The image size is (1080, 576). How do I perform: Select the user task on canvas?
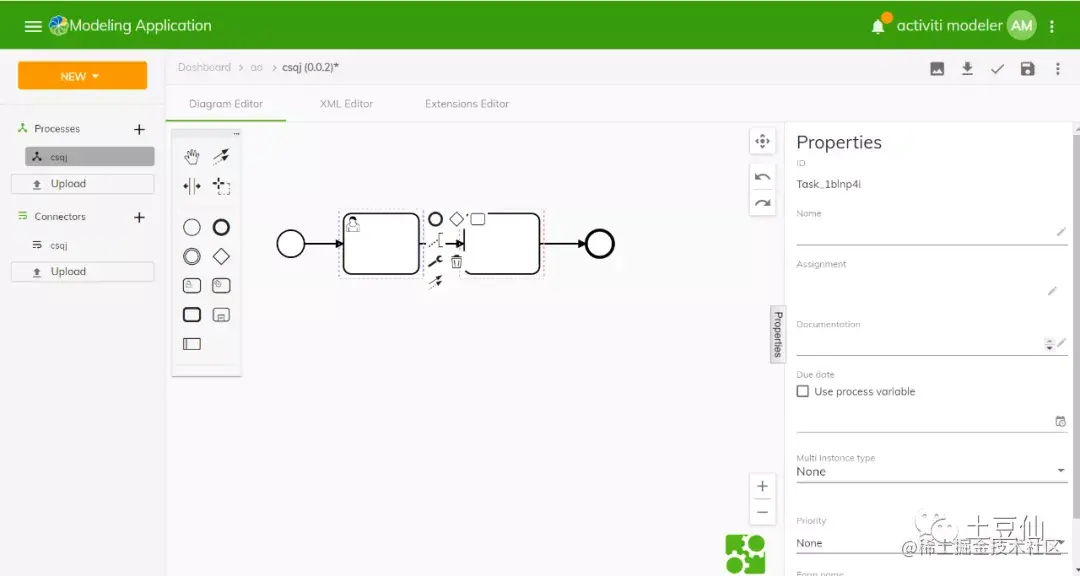[x=381, y=244]
